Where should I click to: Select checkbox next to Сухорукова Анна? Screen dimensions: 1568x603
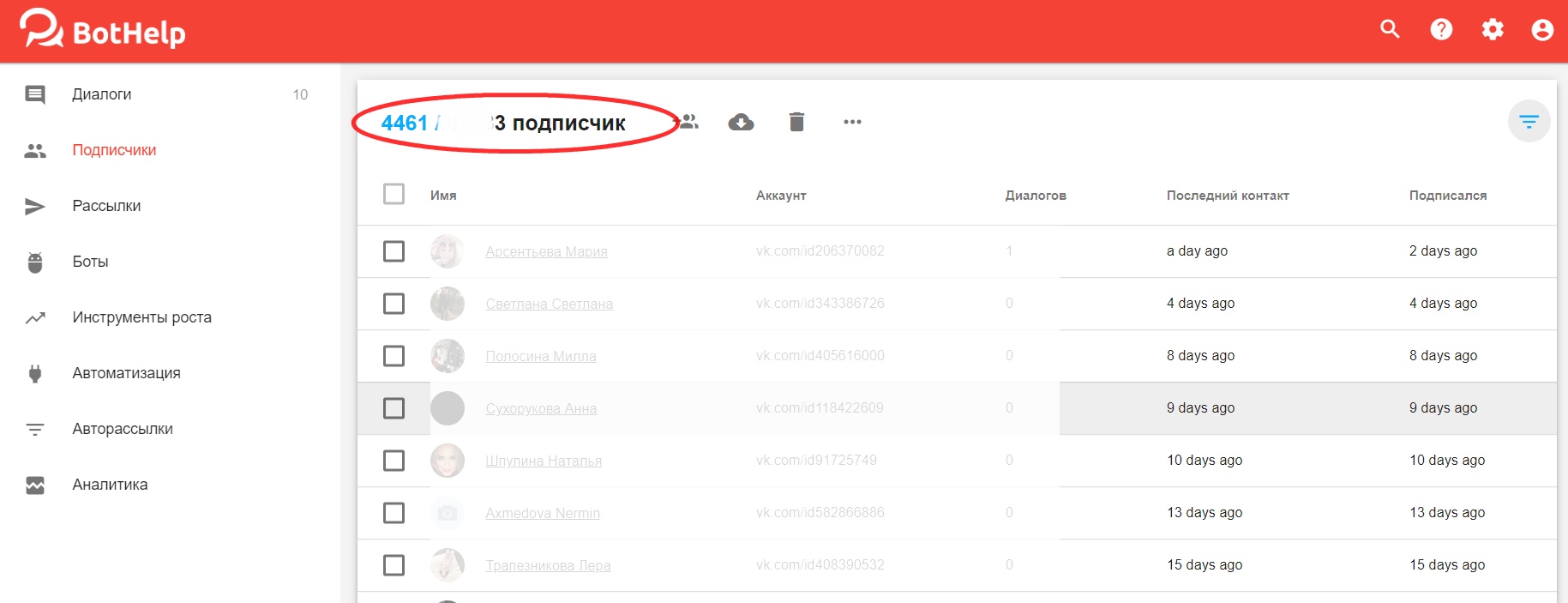(x=394, y=408)
